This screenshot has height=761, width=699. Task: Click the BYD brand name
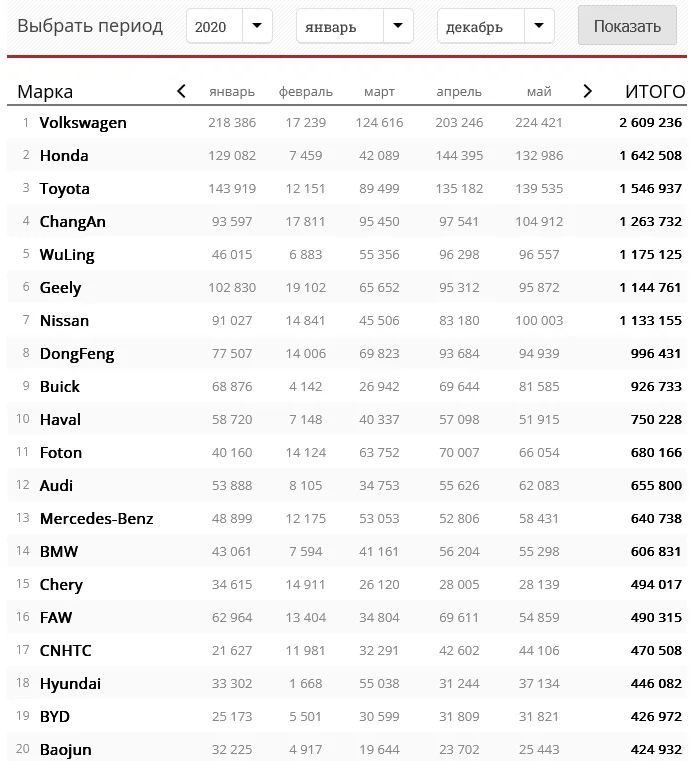tap(55, 716)
